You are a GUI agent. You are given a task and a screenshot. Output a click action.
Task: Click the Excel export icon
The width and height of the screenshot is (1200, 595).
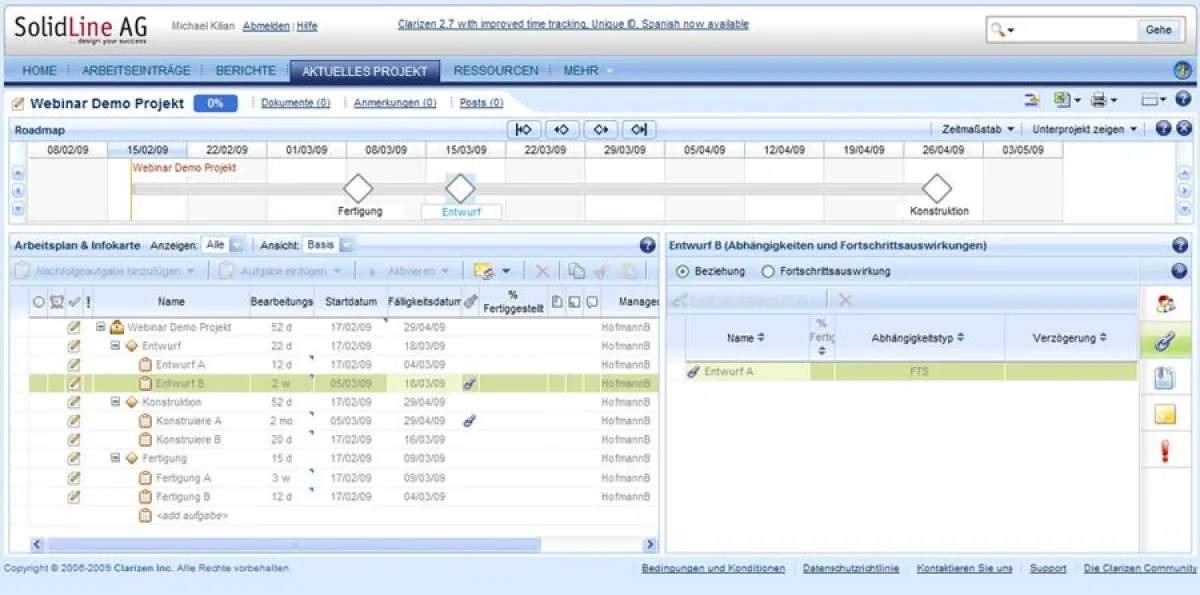coord(1061,100)
